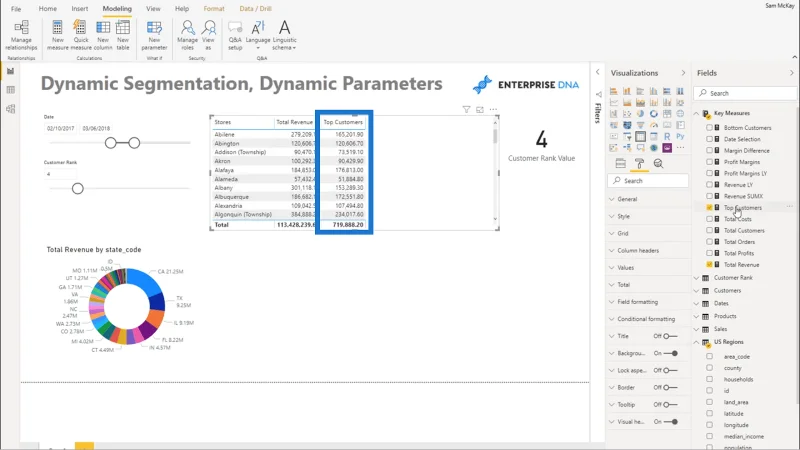Enable Focus mode on the table visual
The height and width of the screenshot is (450, 800).
480,109
